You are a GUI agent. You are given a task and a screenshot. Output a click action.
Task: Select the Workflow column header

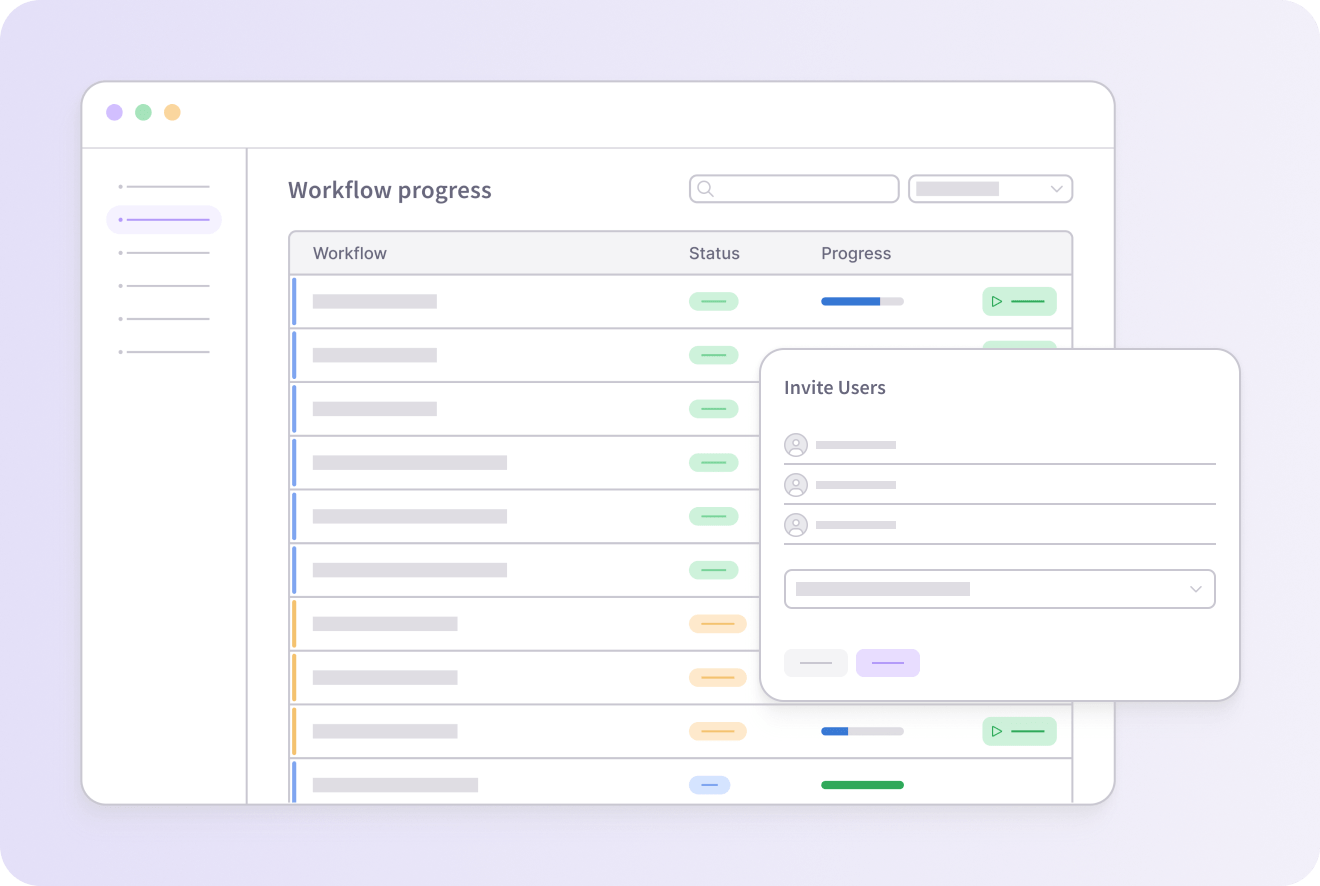350,253
